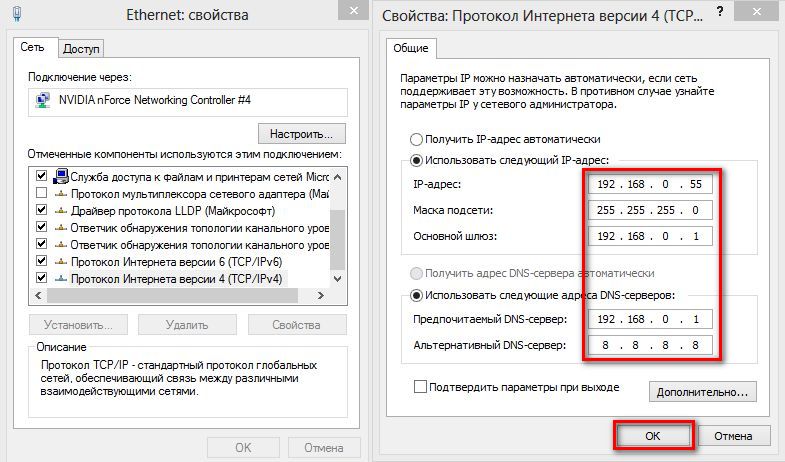
Task: Open advanced settings via 'Дополнительно...'
Action: click(x=702, y=392)
